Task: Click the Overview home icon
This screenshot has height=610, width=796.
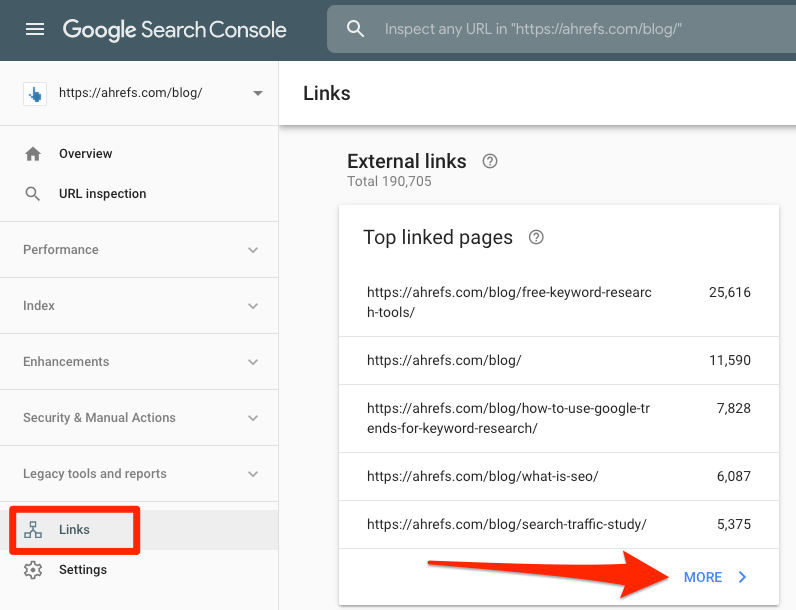Action: [x=33, y=154]
